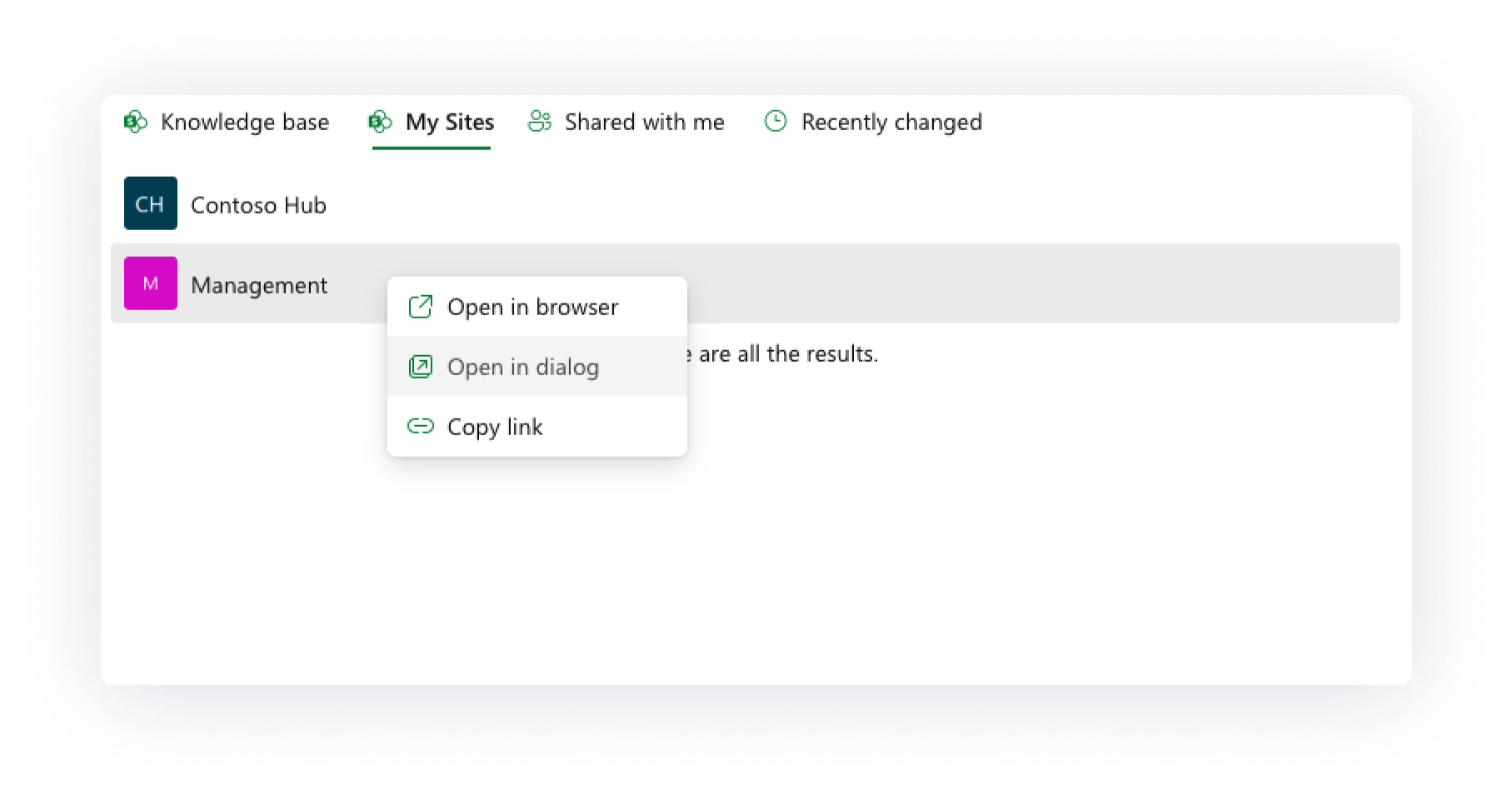Open the Shared with me tab label

click(x=645, y=123)
